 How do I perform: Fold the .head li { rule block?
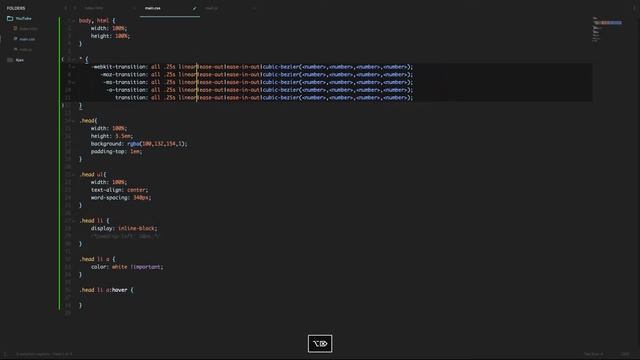click(x=74, y=221)
